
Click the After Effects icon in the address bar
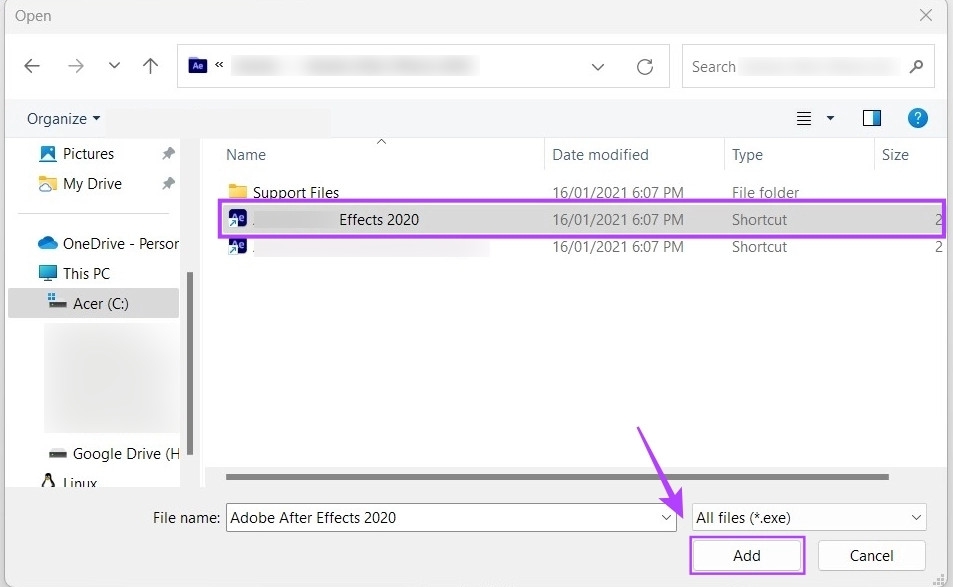pos(198,65)
